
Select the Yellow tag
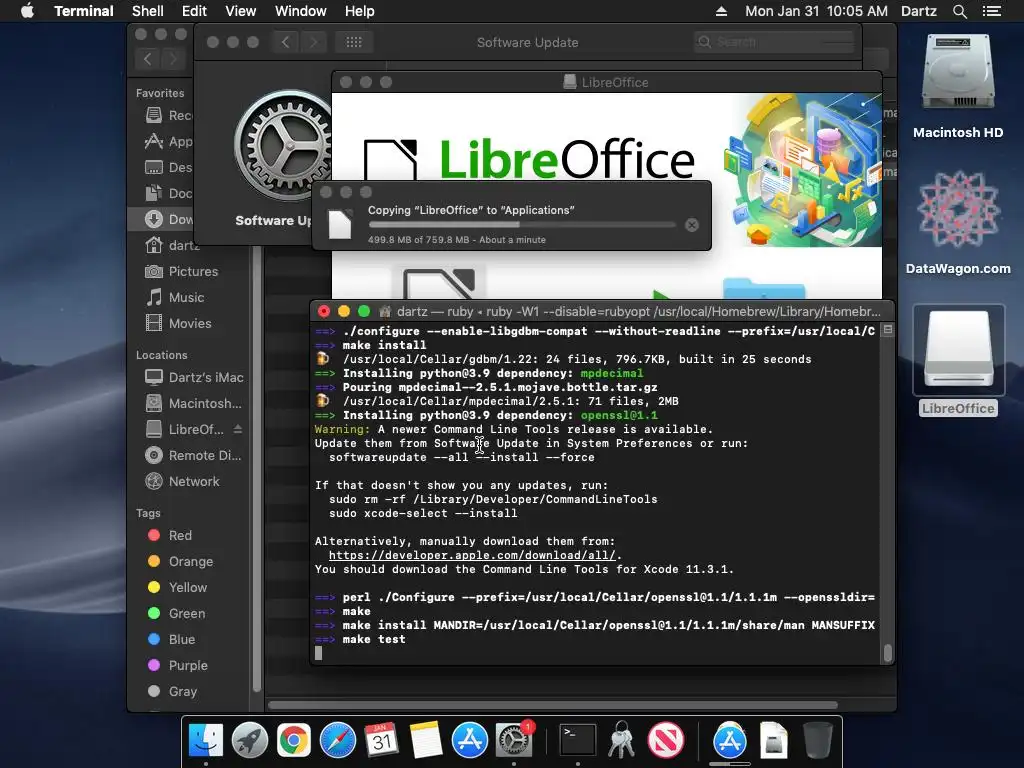(x=188, y=587)
